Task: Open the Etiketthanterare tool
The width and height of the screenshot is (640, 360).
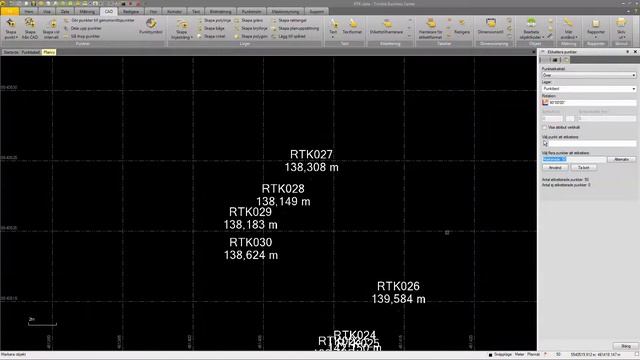Action: (387, 26)
